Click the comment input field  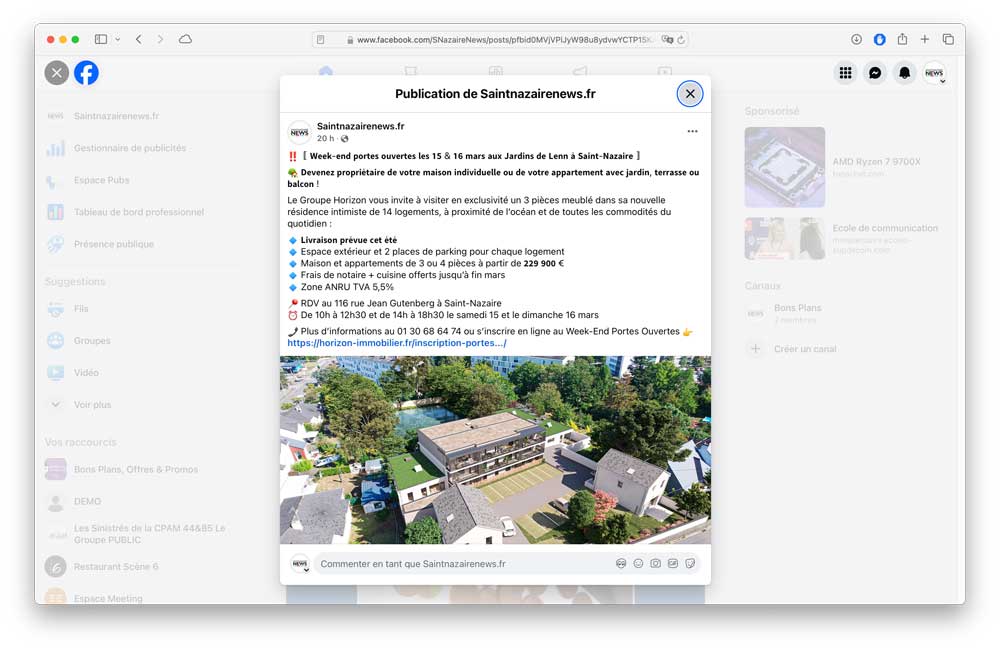460,564
